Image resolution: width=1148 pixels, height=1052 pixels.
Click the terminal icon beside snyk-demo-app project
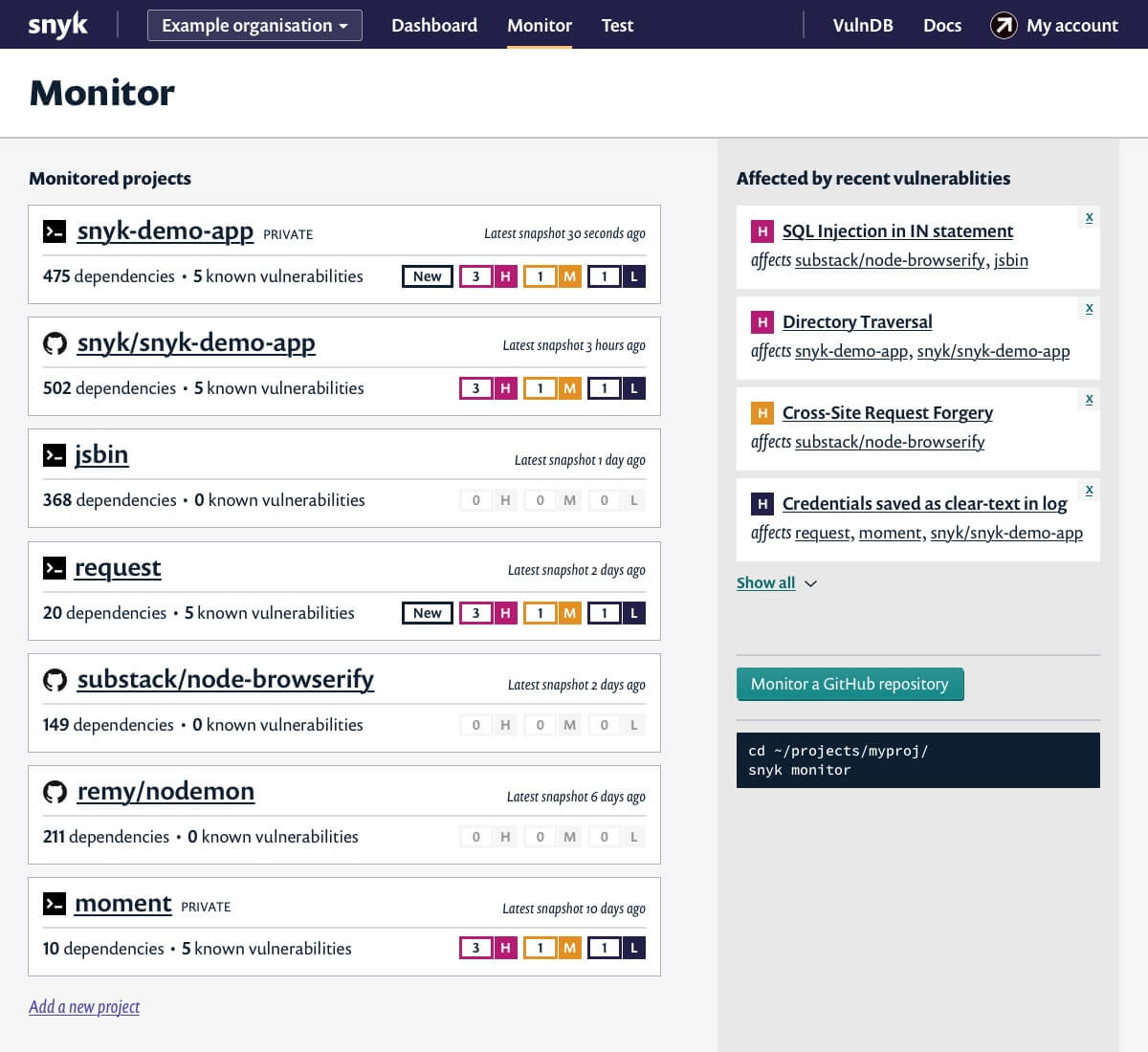pyautogui.click(x=55, y=231)
